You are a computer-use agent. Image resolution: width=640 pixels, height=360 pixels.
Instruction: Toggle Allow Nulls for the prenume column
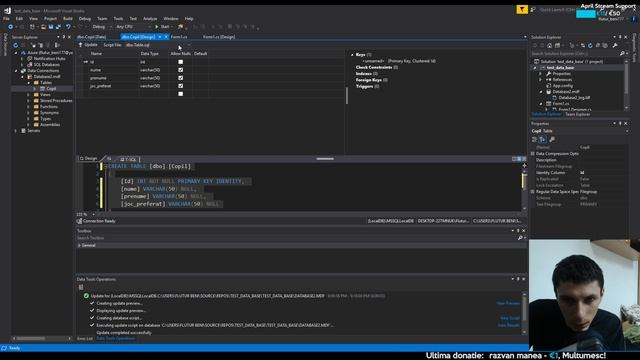(180, 78)
